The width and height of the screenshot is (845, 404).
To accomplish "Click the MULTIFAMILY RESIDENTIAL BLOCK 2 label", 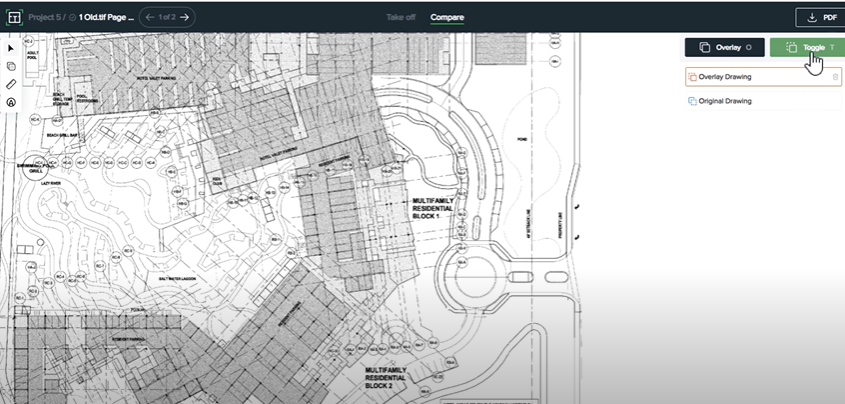I will pos(386,378).
